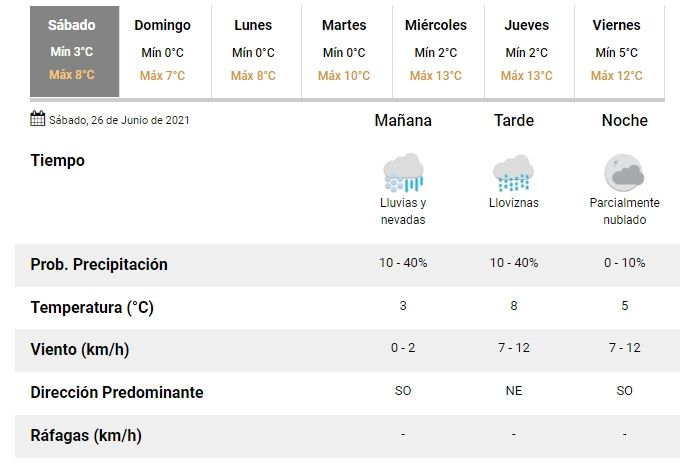Select the Sábado forecast tab
Image resolution: width=687 pixels, height=470 pixels.
coord(73,50)
